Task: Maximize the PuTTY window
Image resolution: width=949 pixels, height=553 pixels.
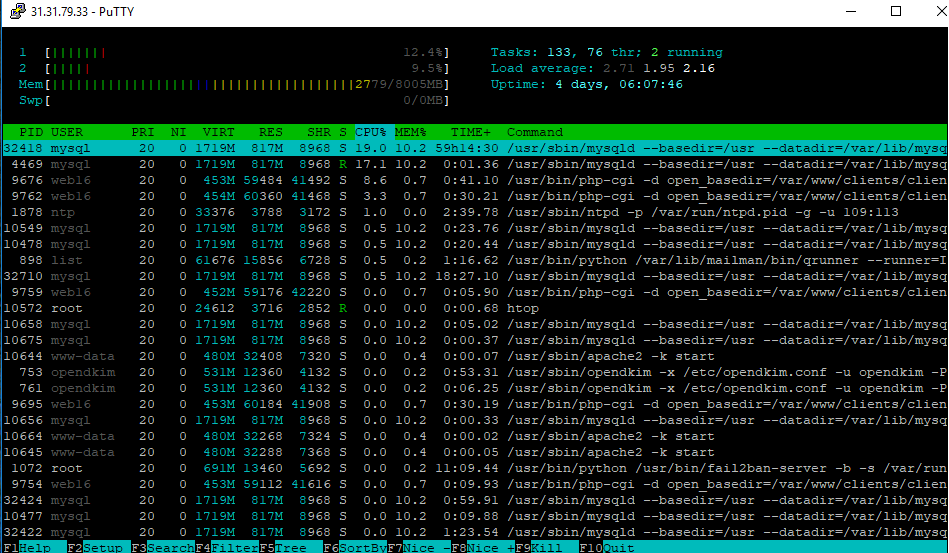Action: coord(896,11)
